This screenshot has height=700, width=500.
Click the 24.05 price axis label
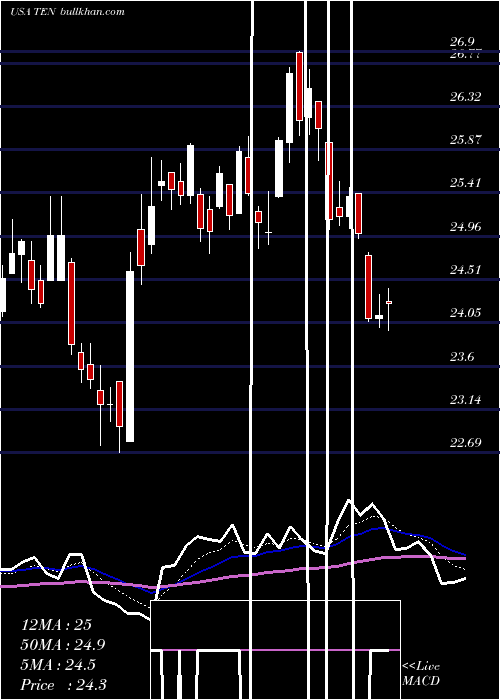click(x=466, y=312)
